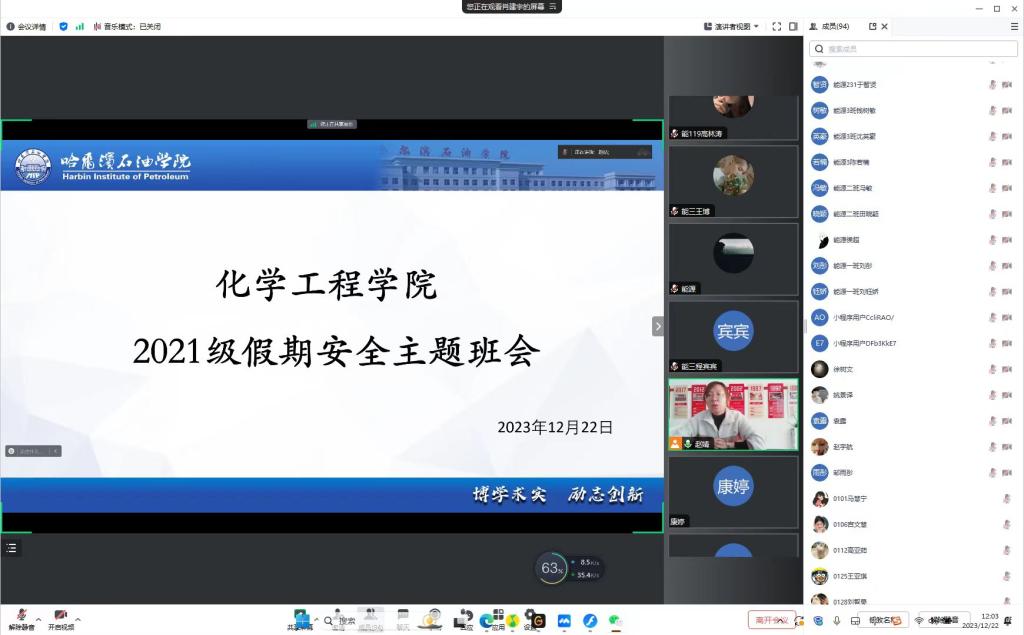Screen dimensions: 1024x635
Task: Open Windows Start menu on taskbar
Action: (301, 619)
